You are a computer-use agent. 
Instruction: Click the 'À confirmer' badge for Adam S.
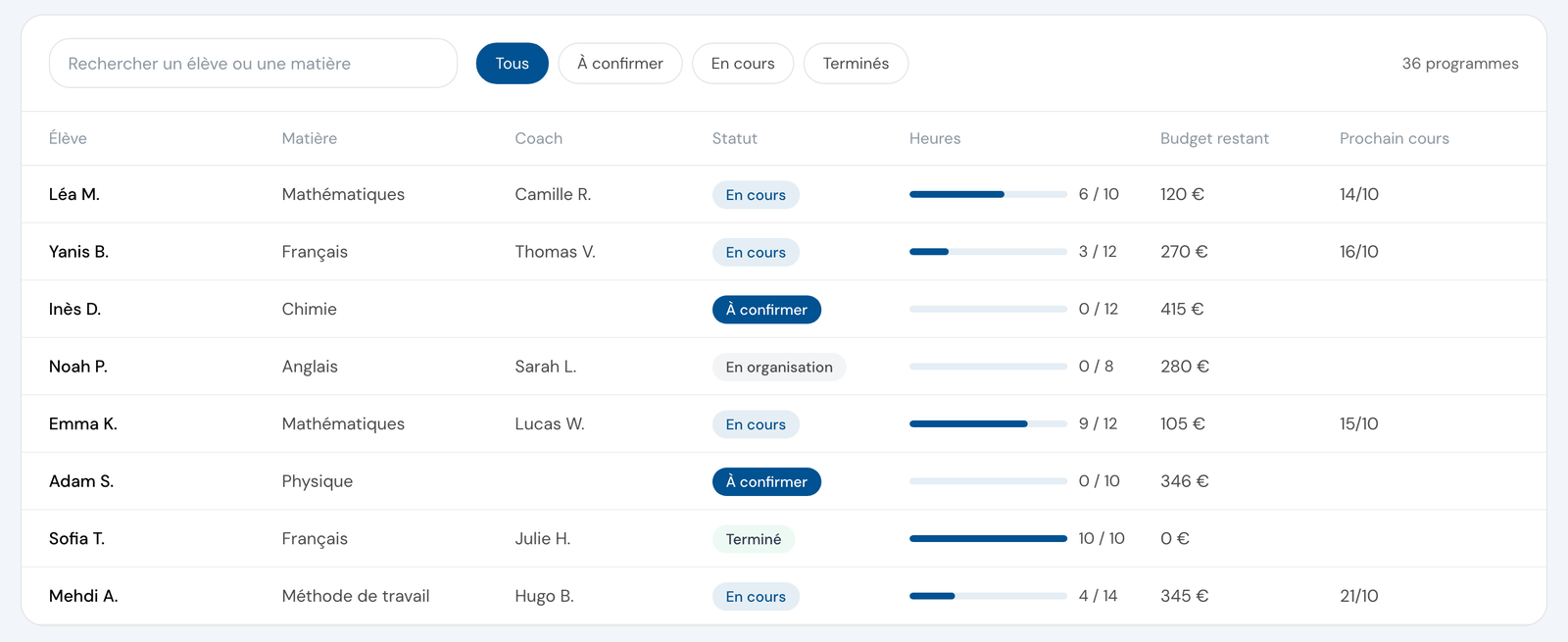(x=766, y=481)
